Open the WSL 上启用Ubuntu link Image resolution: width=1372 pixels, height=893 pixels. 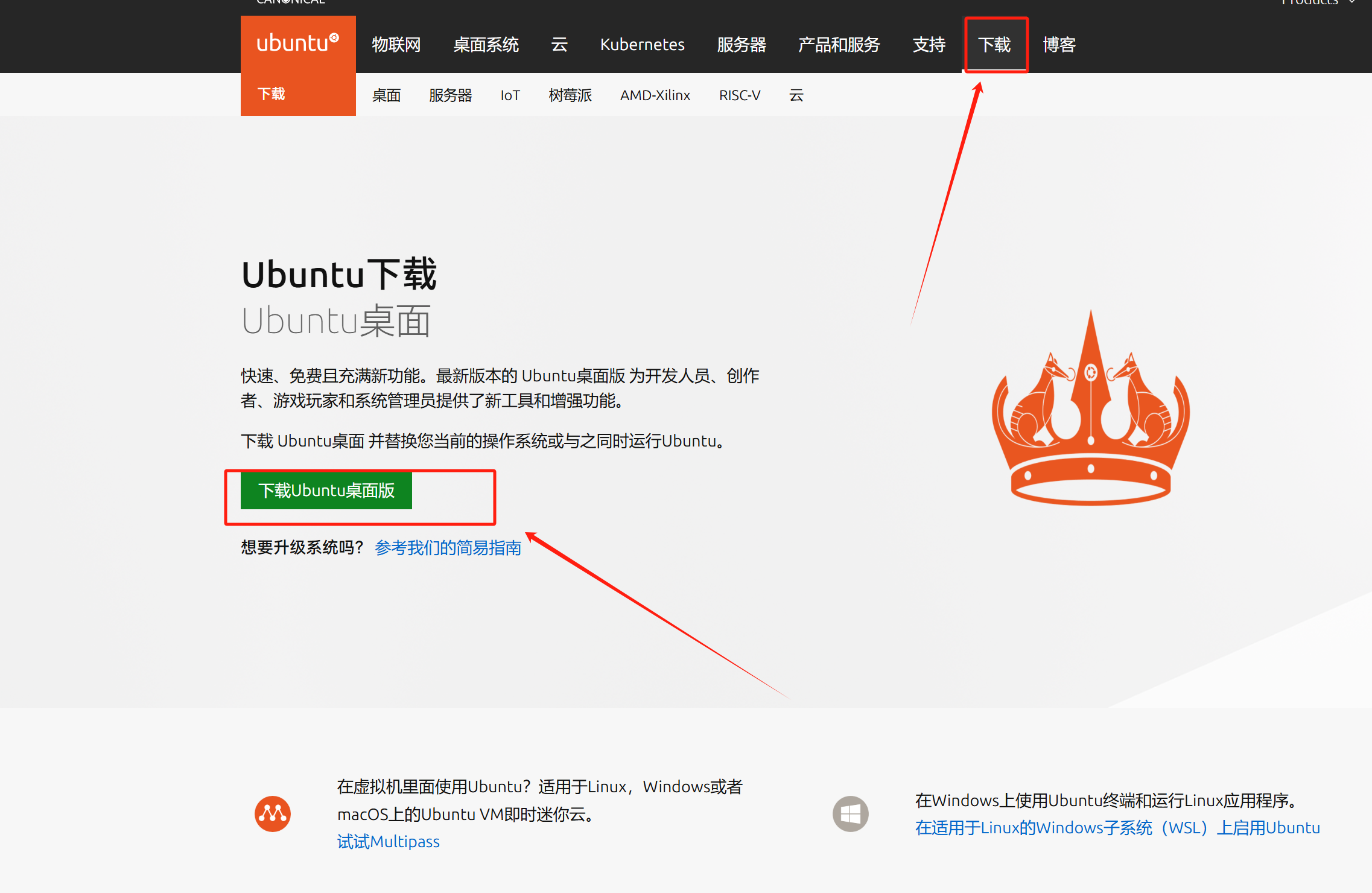(1117, 828)
